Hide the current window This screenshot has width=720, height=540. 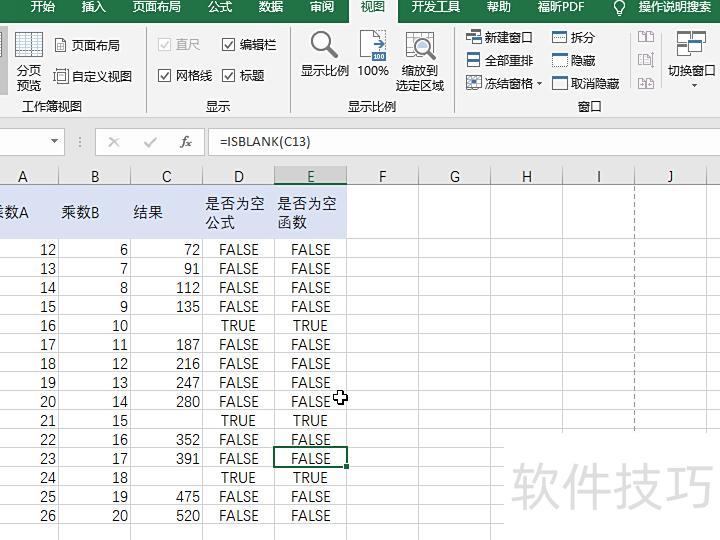(573, 60)
